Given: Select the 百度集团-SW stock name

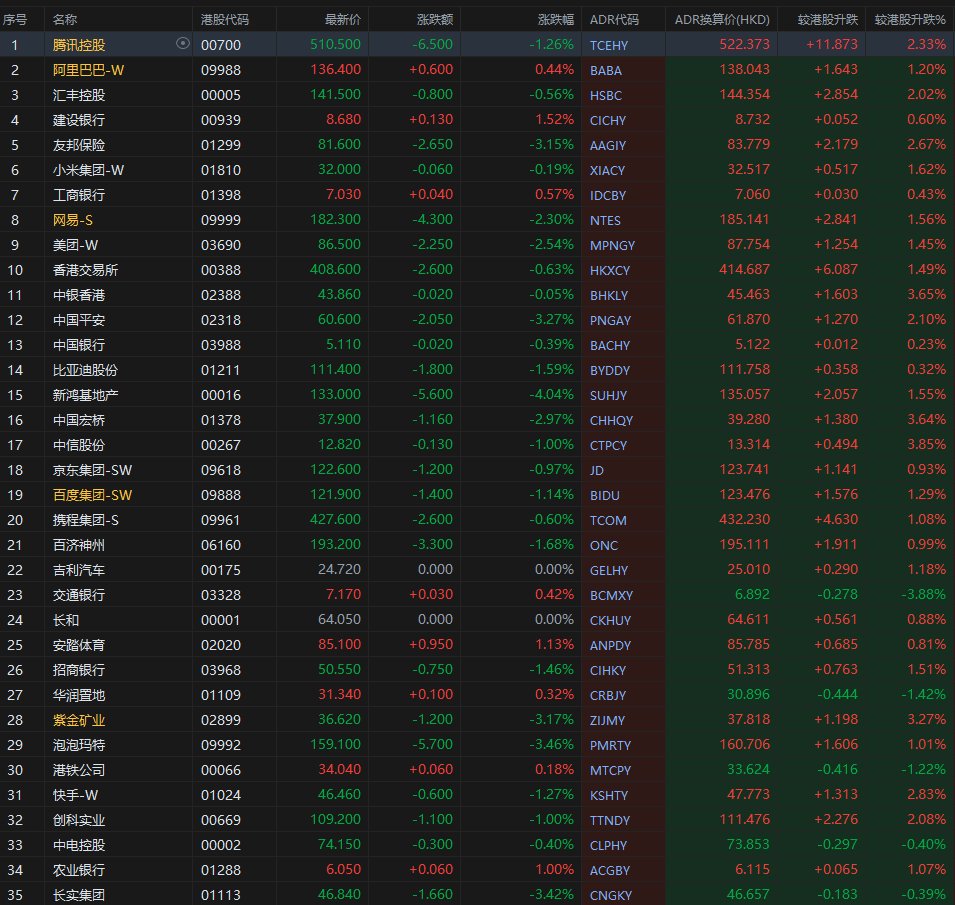Looking at the screenshot, I should coord(93,495).
